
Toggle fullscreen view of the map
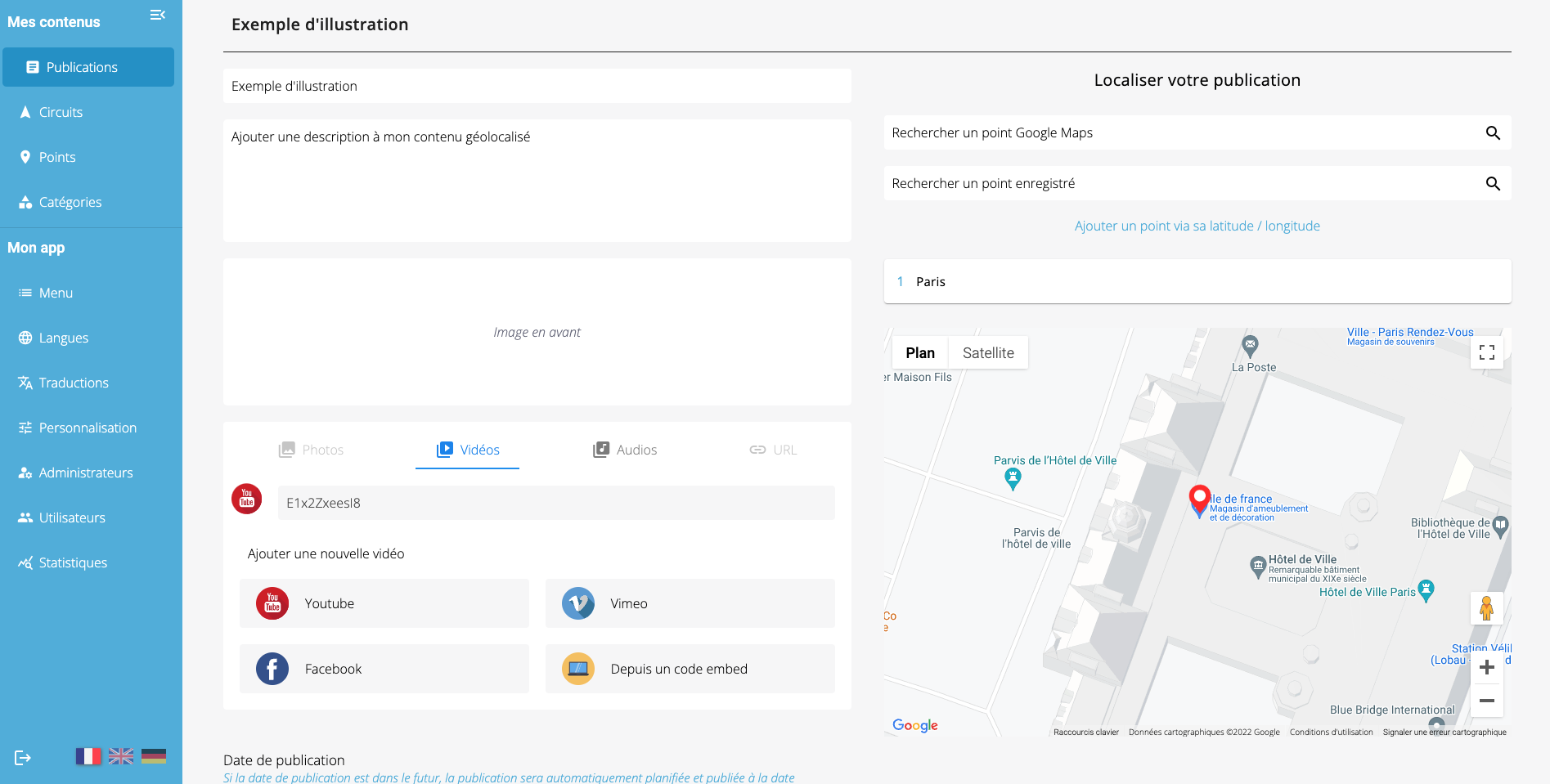(x=1487, y=352)
